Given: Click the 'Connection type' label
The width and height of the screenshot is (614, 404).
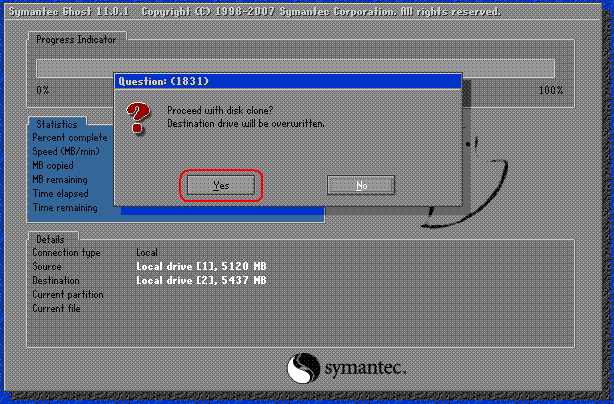Looking at the screenshot, I should pyautogui.click(x=66, y=253).
